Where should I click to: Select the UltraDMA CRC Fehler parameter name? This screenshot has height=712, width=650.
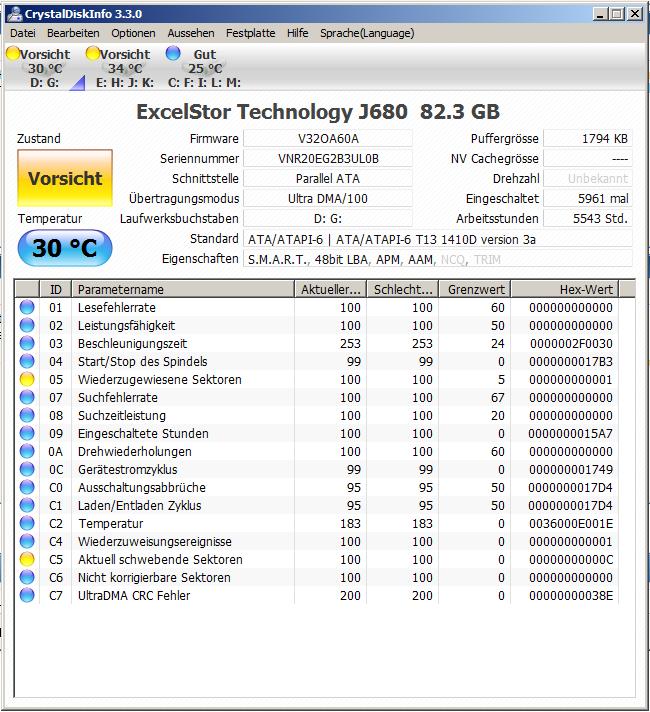tap(134, 595)
